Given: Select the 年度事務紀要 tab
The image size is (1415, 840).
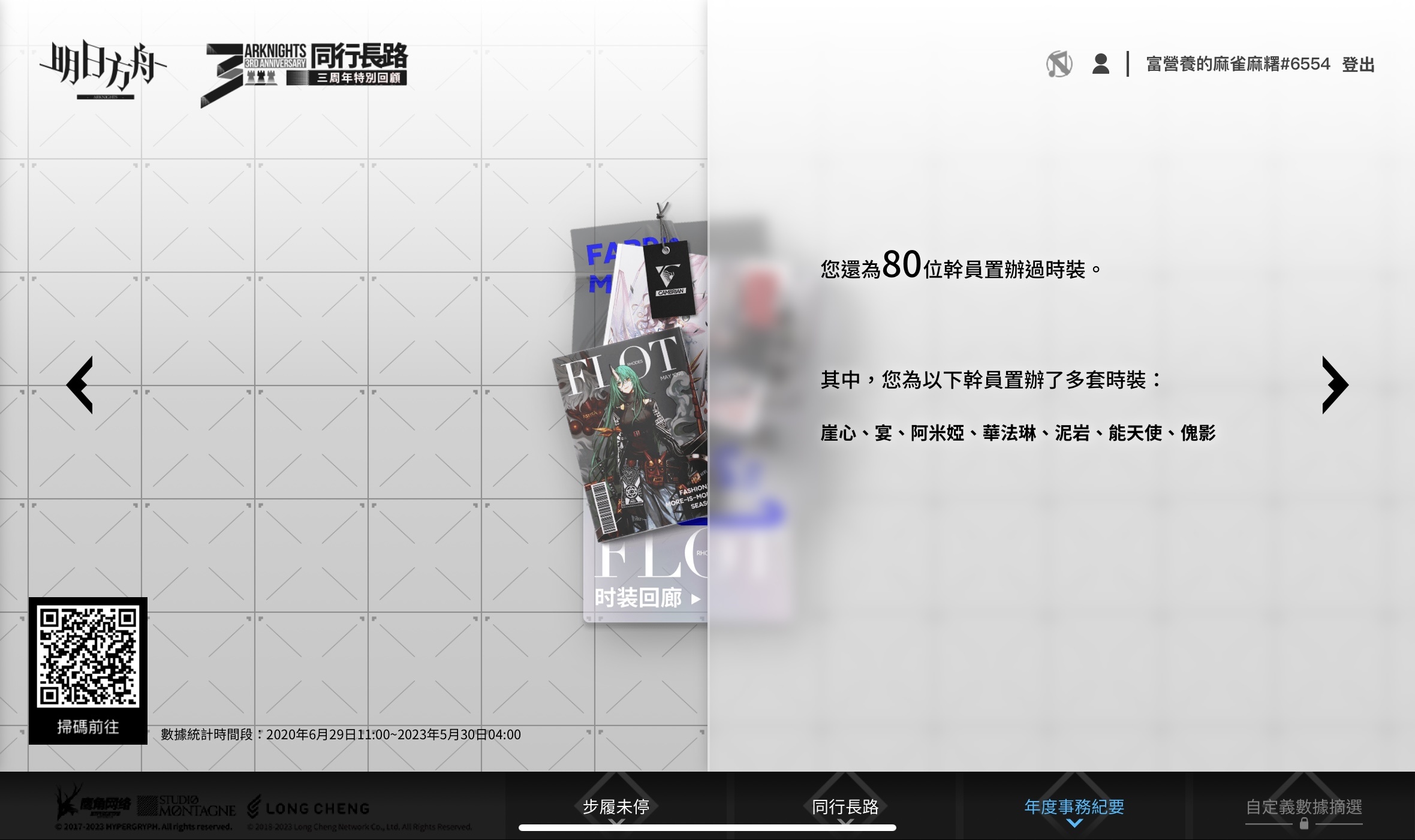Looking at the screenshot, I should coord(1074,806).
